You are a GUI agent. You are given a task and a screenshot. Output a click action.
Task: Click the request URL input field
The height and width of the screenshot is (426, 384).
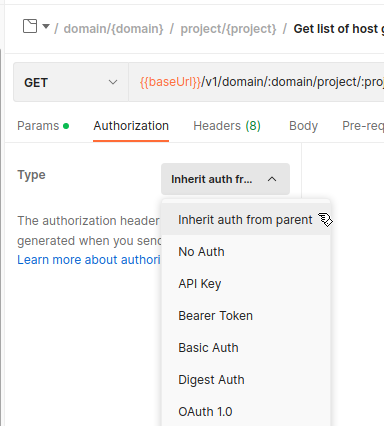(256, 82)
